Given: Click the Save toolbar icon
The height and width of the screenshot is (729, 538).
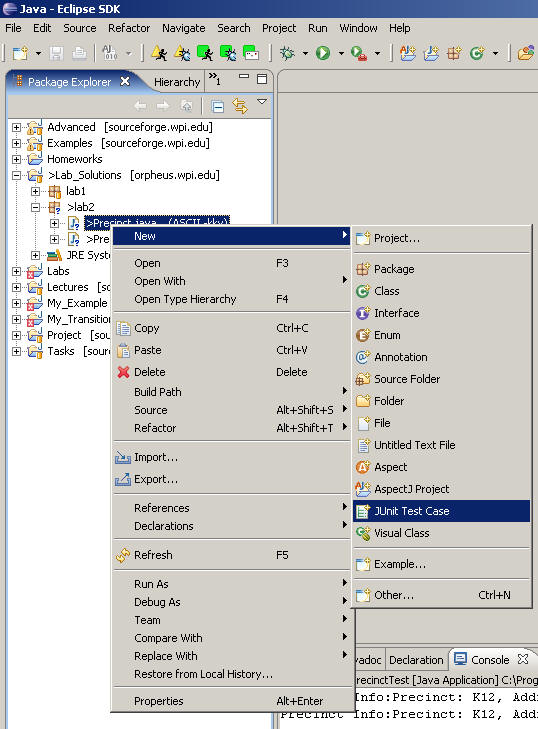Looking at the screenshot, I should [x=56, y=53].
